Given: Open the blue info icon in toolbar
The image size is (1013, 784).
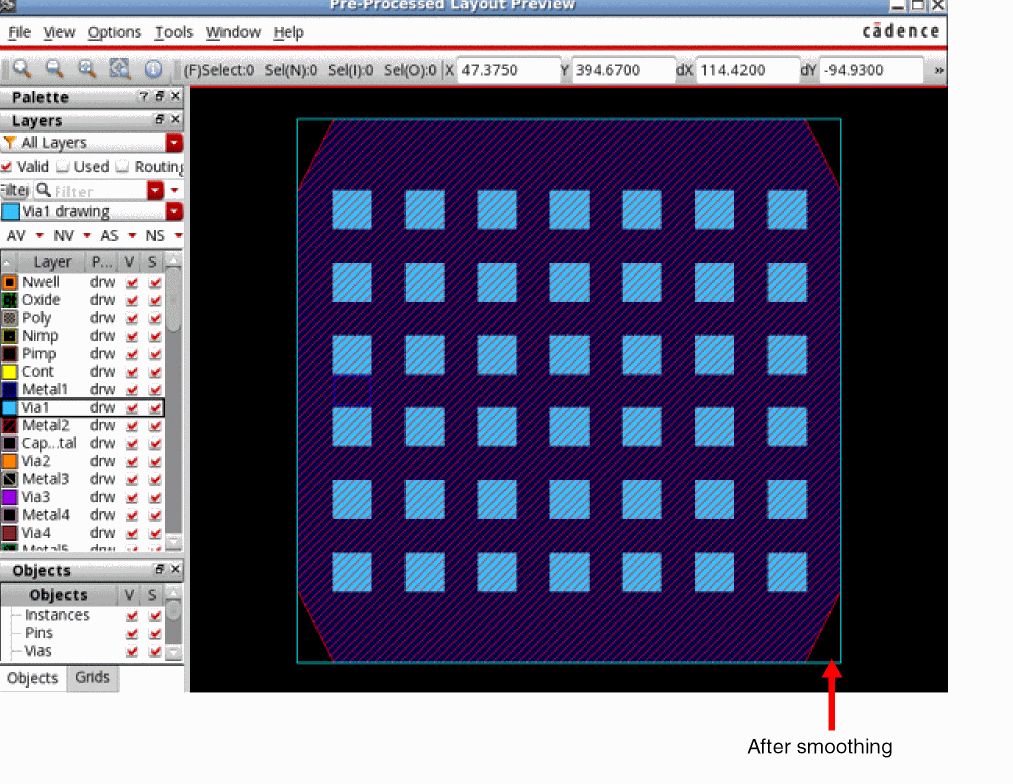Looking at the screenshot, I should click(153, 69).
